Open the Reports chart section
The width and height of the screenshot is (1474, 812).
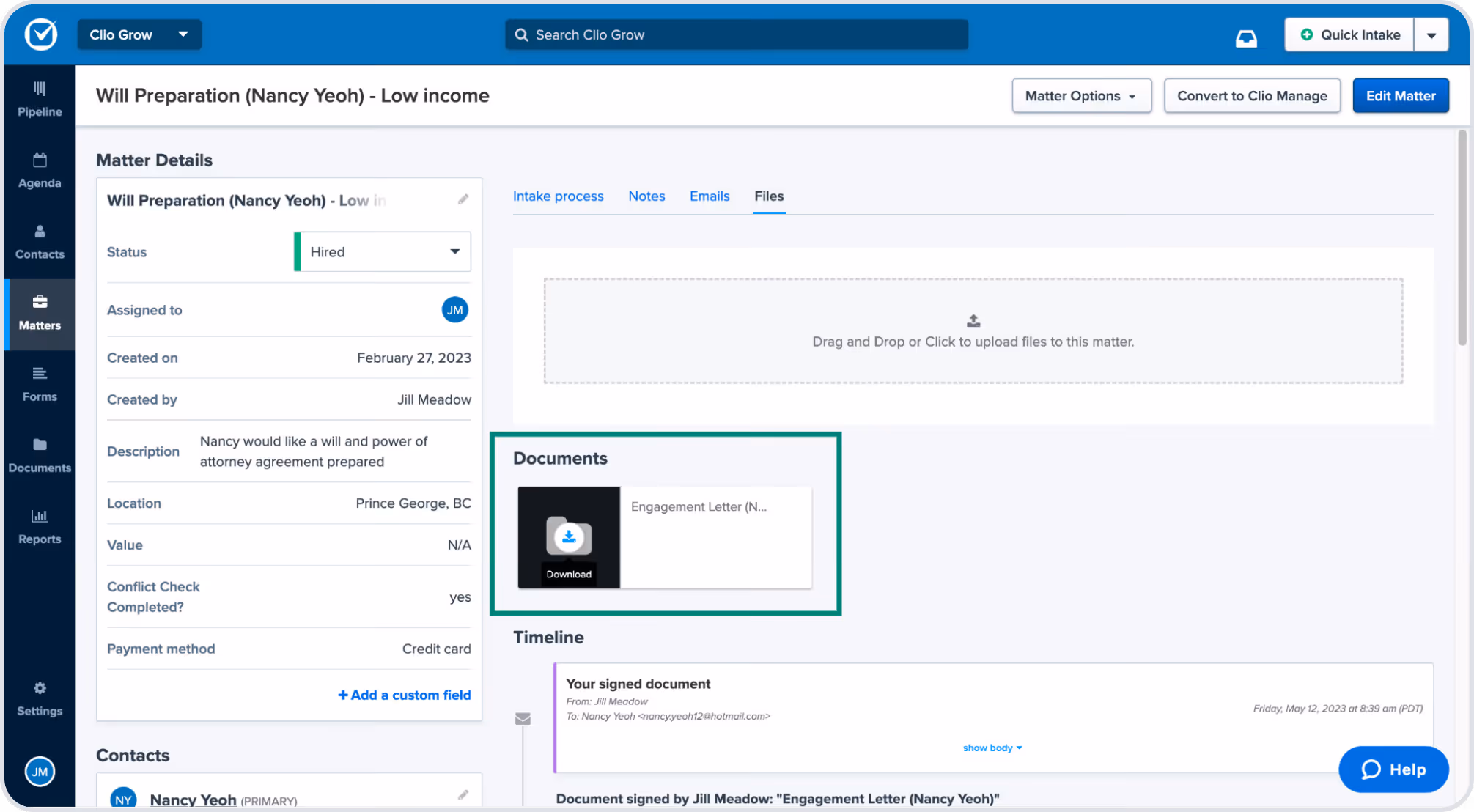pyautogui.click(x=40, y=527)
